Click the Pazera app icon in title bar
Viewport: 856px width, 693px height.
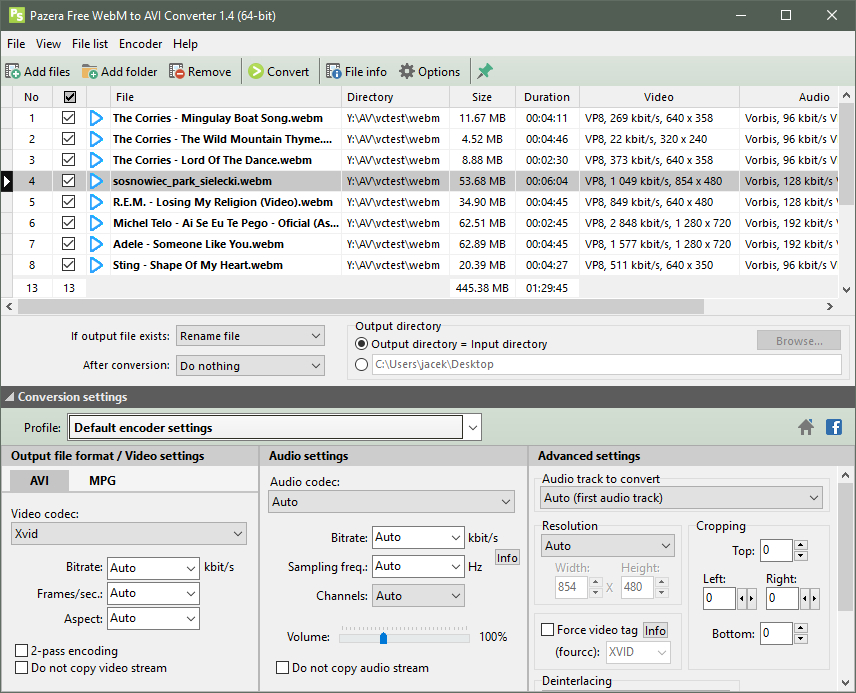16,15
